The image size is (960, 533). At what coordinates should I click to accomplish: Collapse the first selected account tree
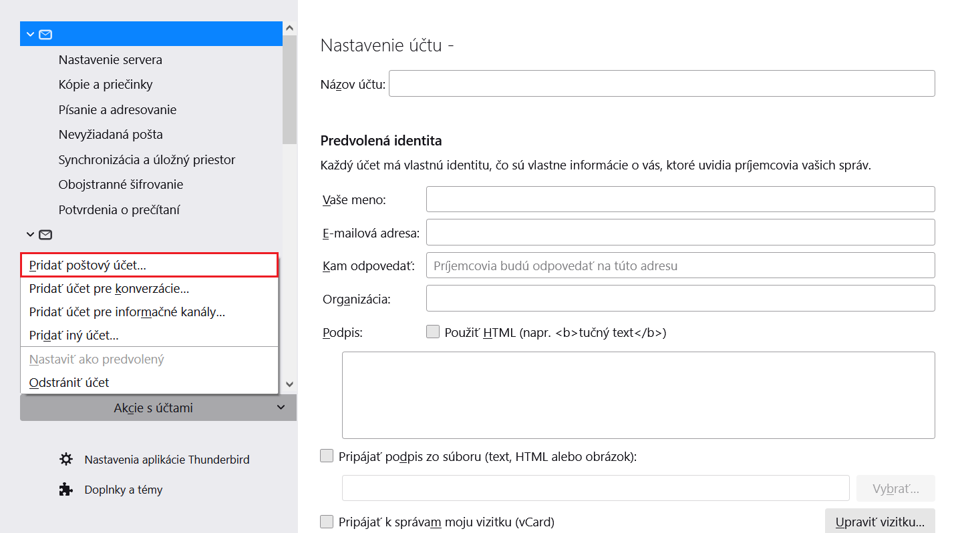pyautogui.click(x=30, y=34)
